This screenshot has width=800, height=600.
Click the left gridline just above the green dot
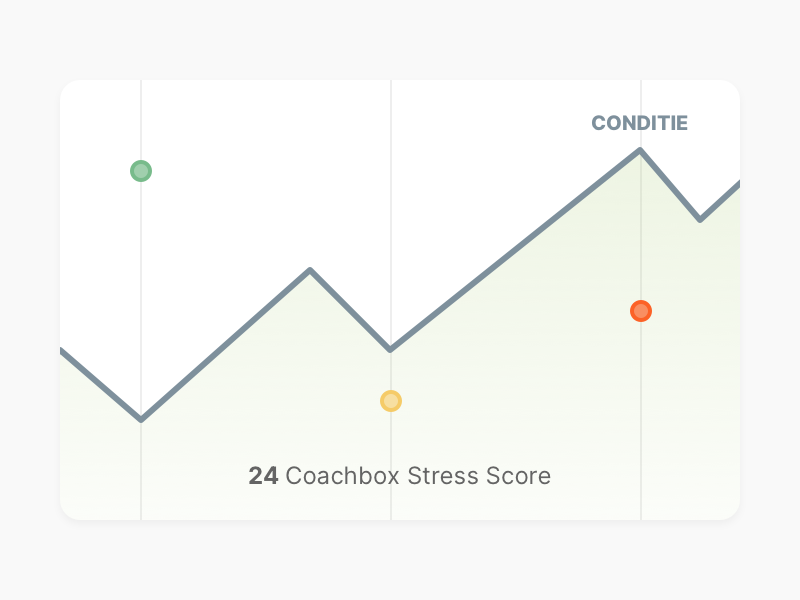[x=141, y=148]
